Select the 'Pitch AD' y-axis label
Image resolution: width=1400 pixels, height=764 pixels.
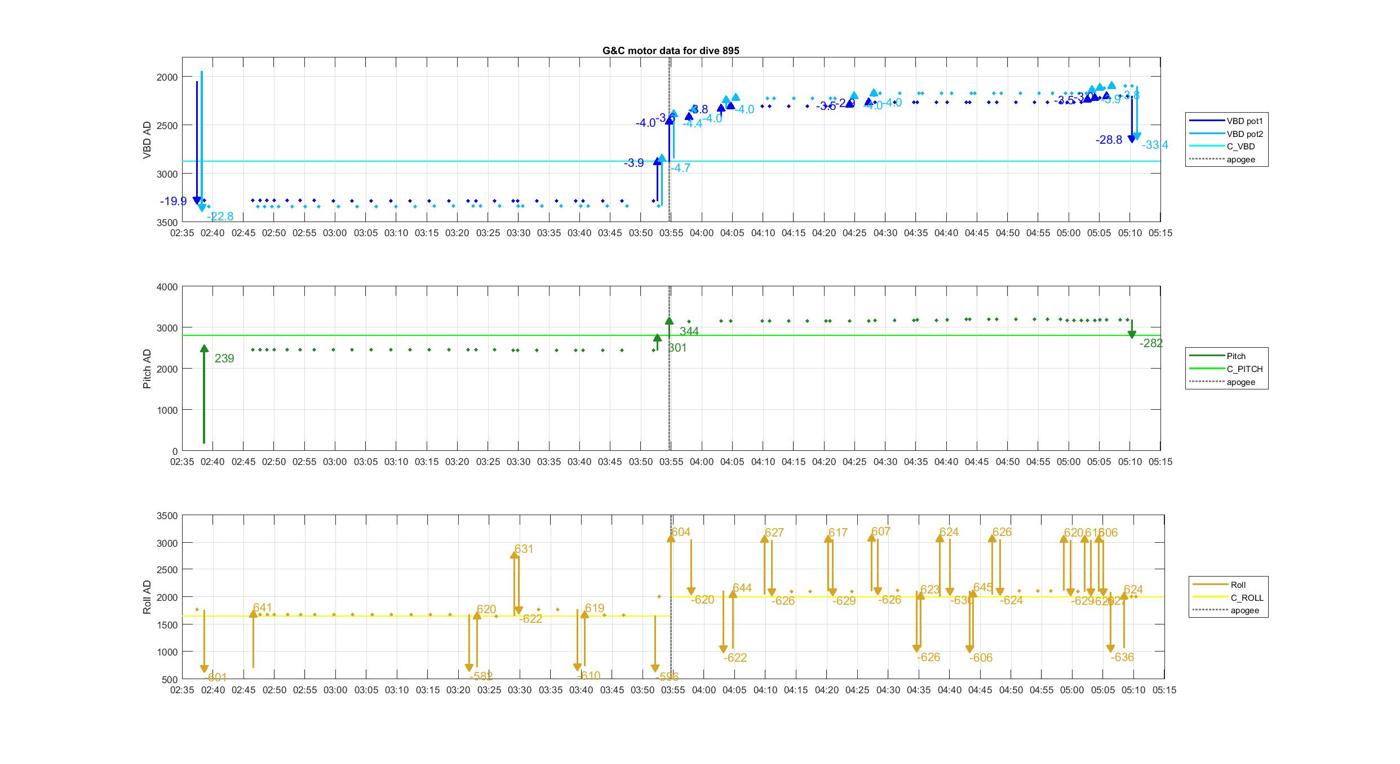pos(147,369)
